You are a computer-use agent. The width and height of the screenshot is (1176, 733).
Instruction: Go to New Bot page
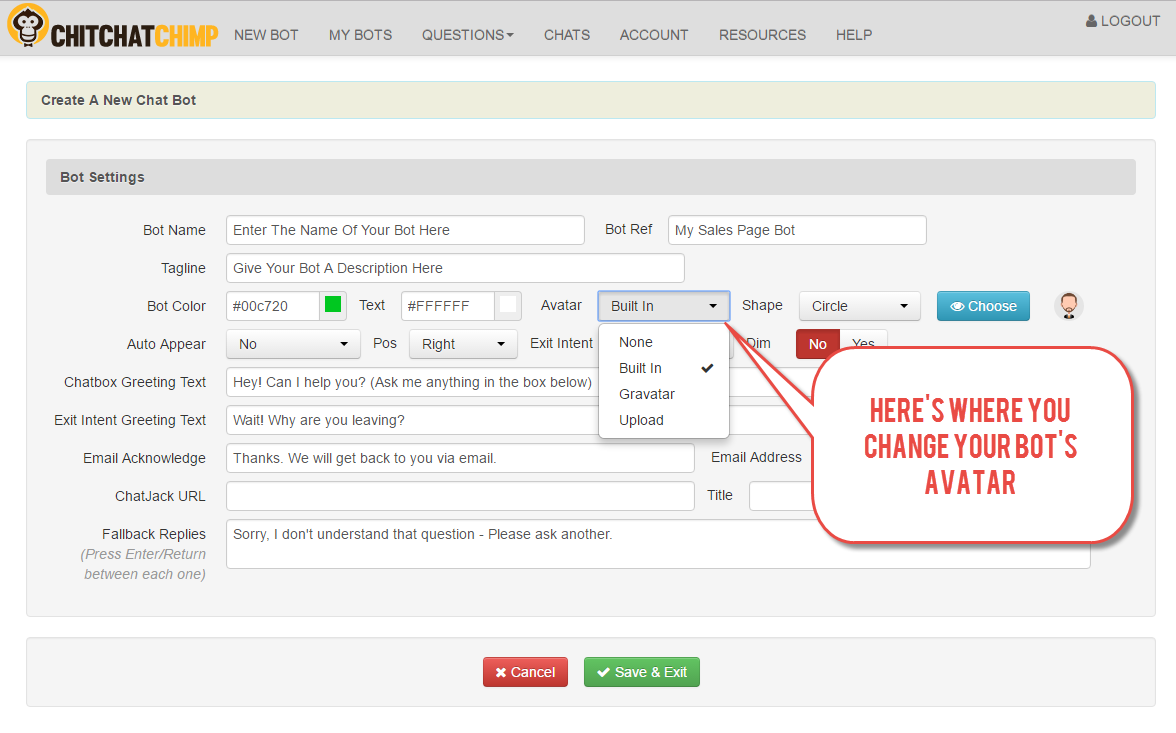click(266, 35)
